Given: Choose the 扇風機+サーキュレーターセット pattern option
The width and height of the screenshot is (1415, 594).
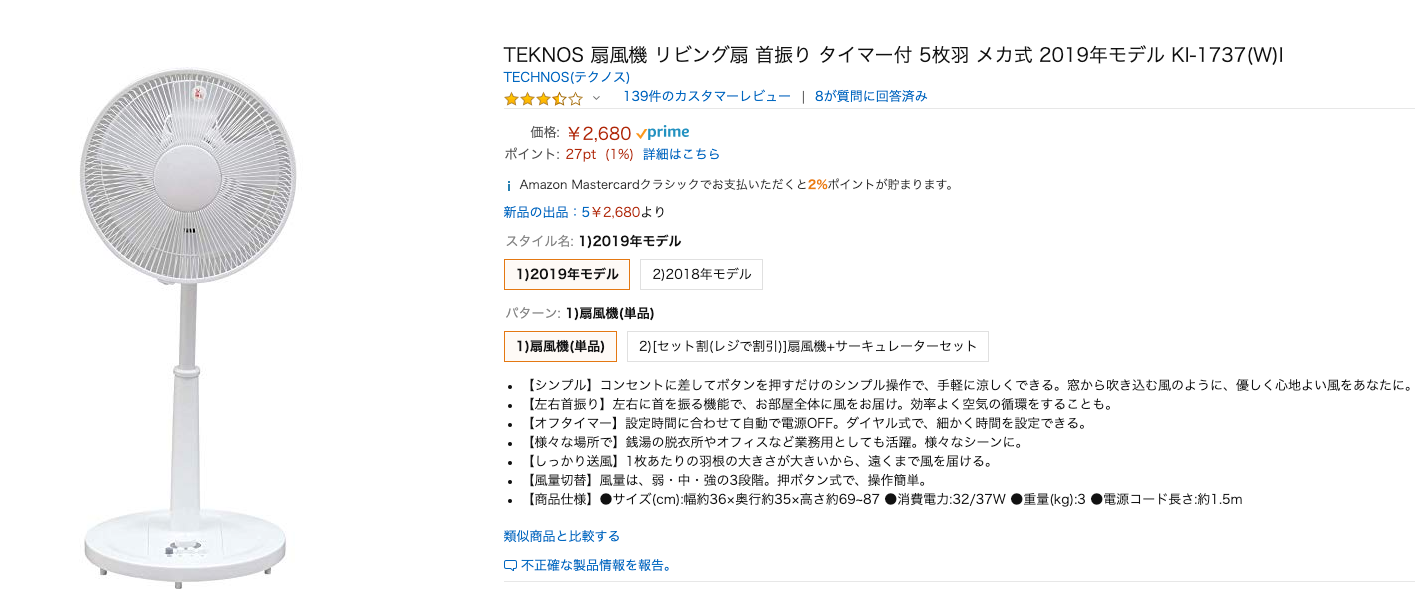Looking at the screenshot, I should tap(807, 346).
